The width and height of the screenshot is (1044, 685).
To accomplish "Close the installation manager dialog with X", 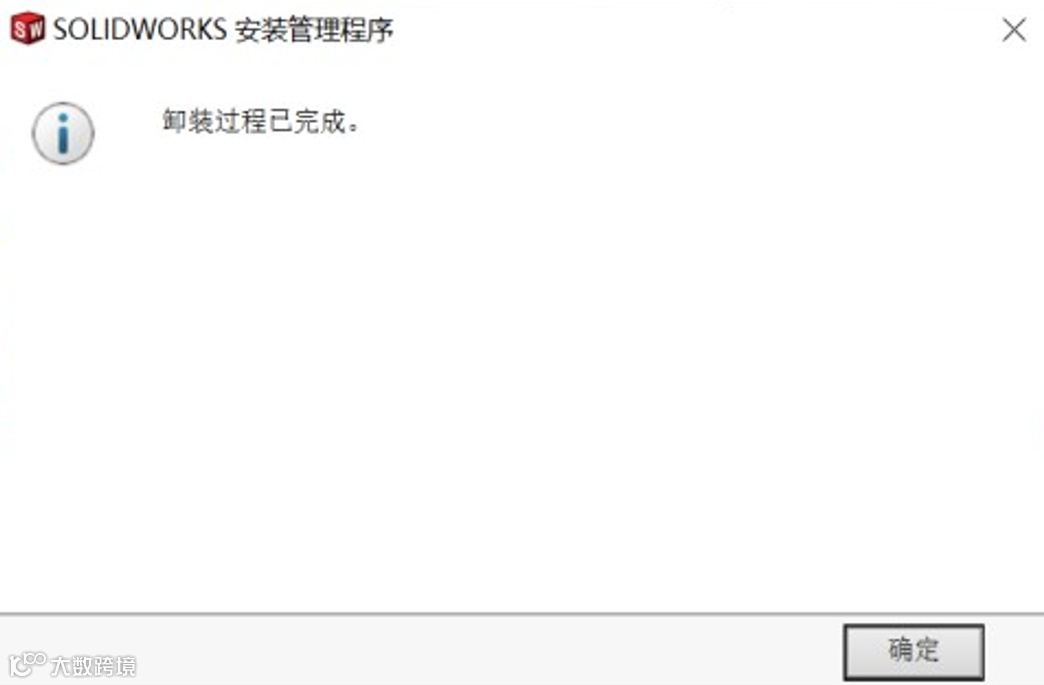I will tap(1014, 29).
